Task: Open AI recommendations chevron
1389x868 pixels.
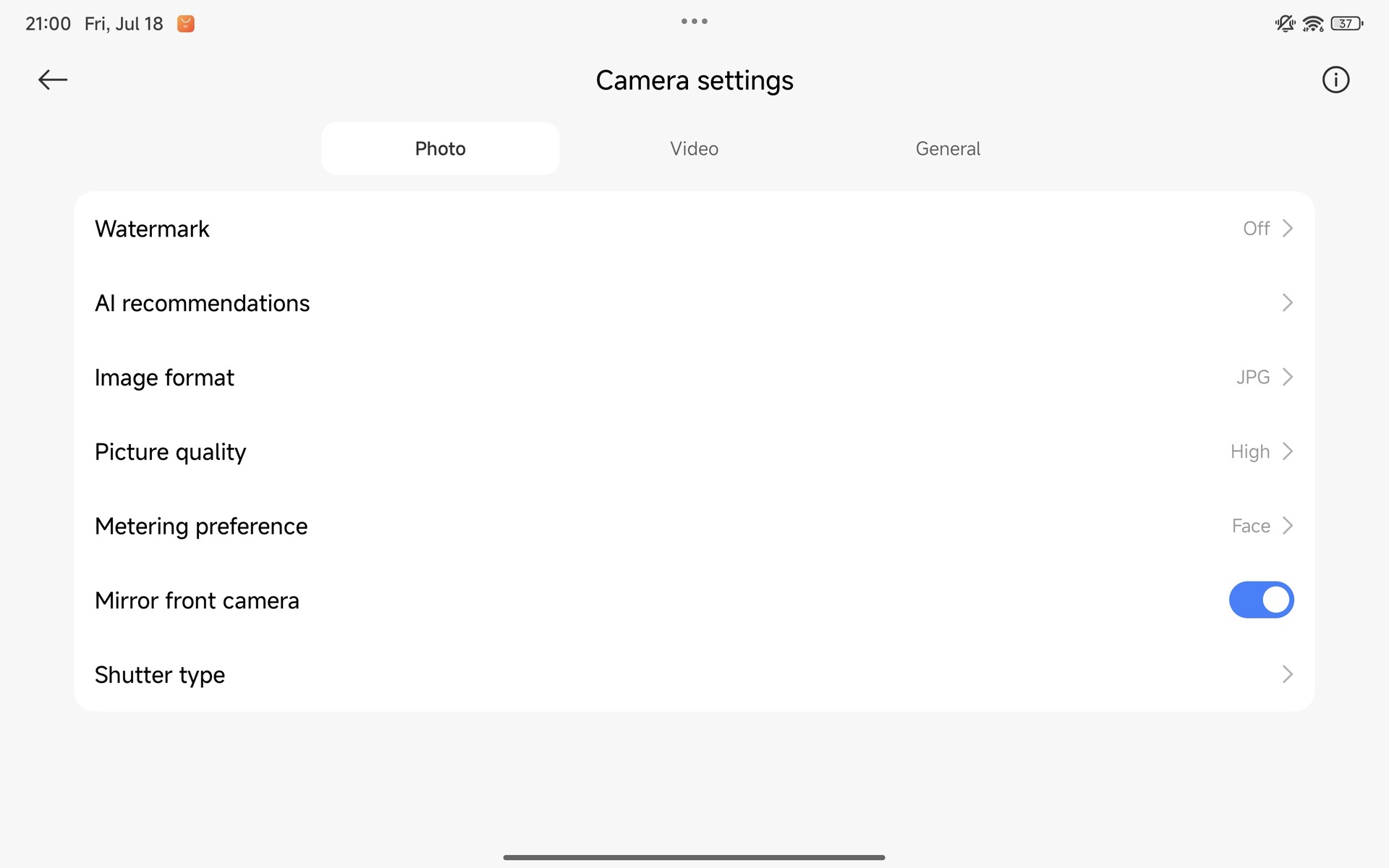Action: click(1288, 302)
